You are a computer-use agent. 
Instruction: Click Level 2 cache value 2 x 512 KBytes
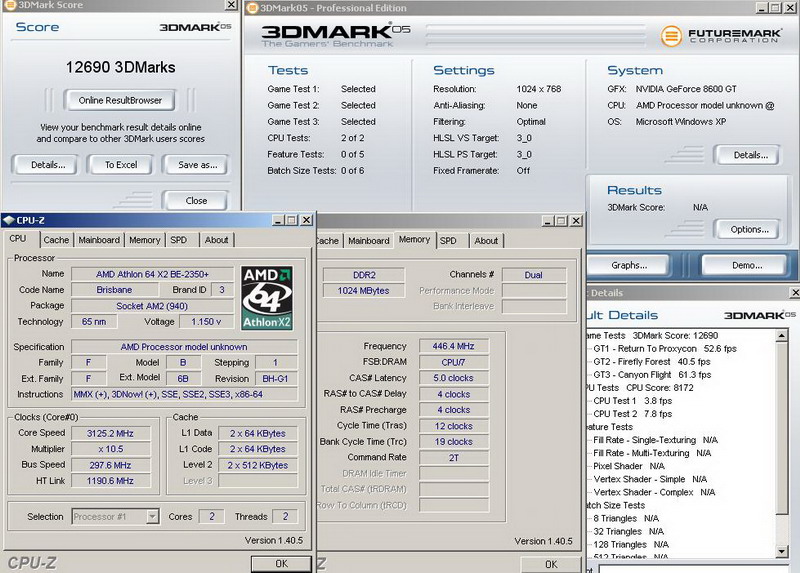coord(258,465)
